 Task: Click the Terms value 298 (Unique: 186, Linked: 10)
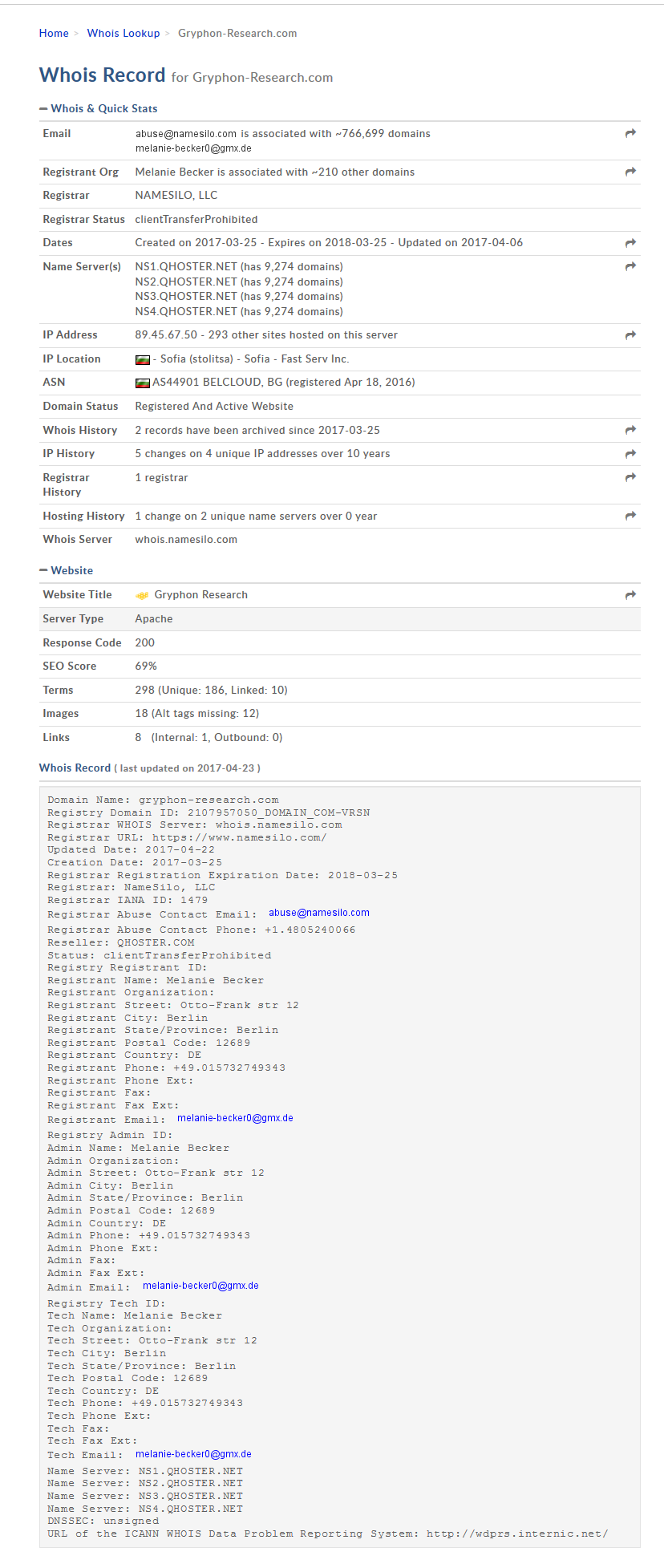coord(211,690)
